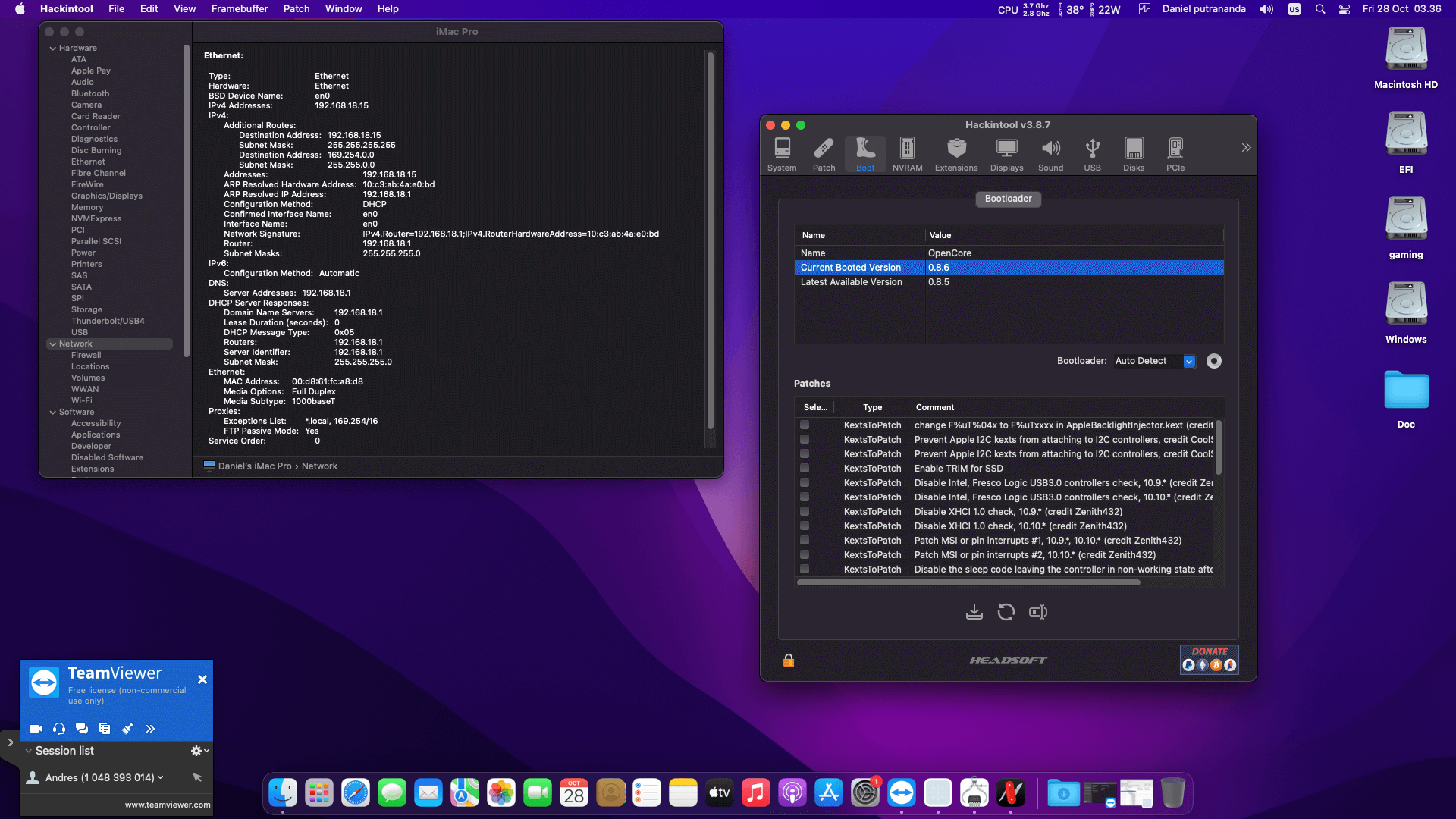Select Wi-Fi under Network in sidebar
This screenshot has height=819, width=1456.
[82, 400]
